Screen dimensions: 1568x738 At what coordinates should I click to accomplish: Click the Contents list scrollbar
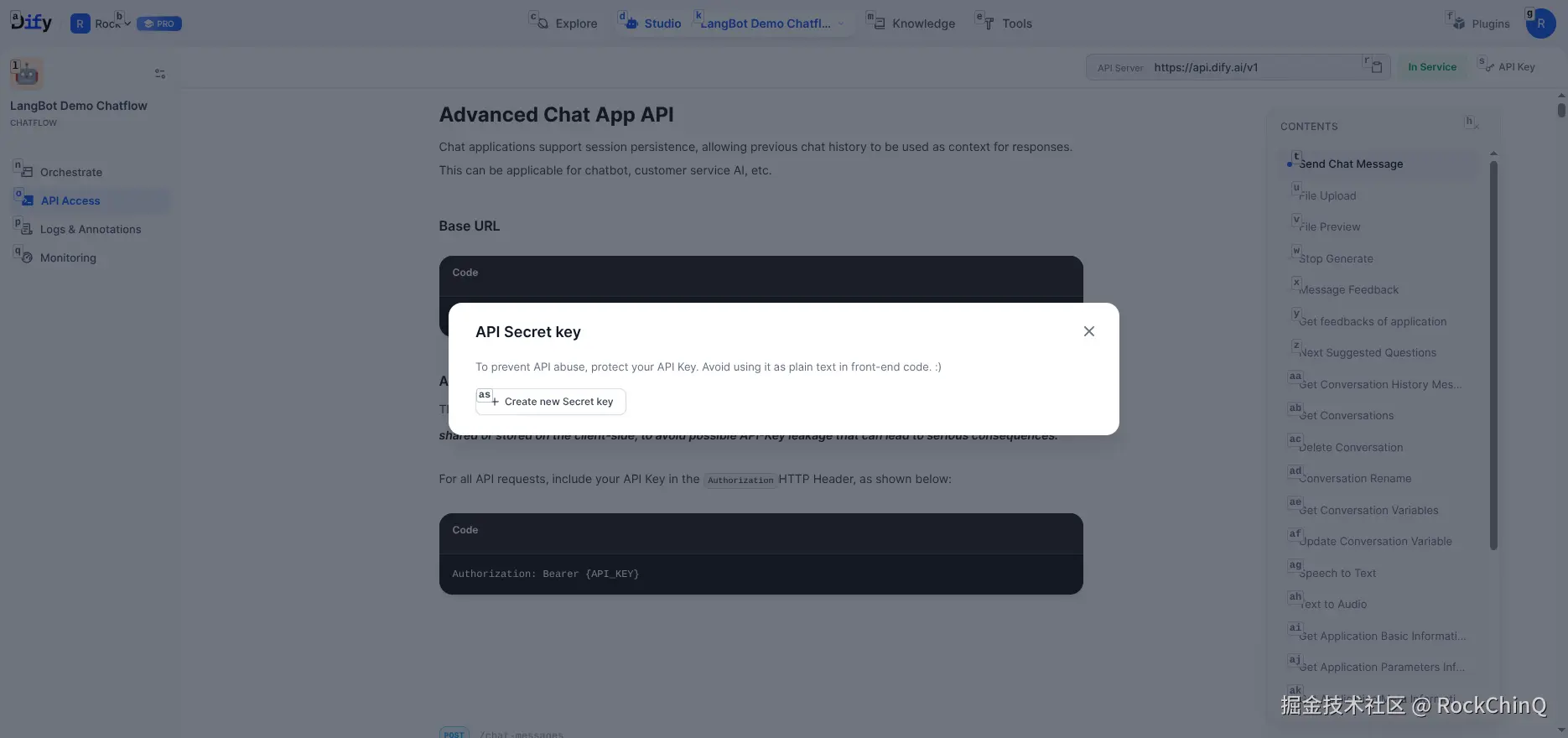tap(1493, 352)
